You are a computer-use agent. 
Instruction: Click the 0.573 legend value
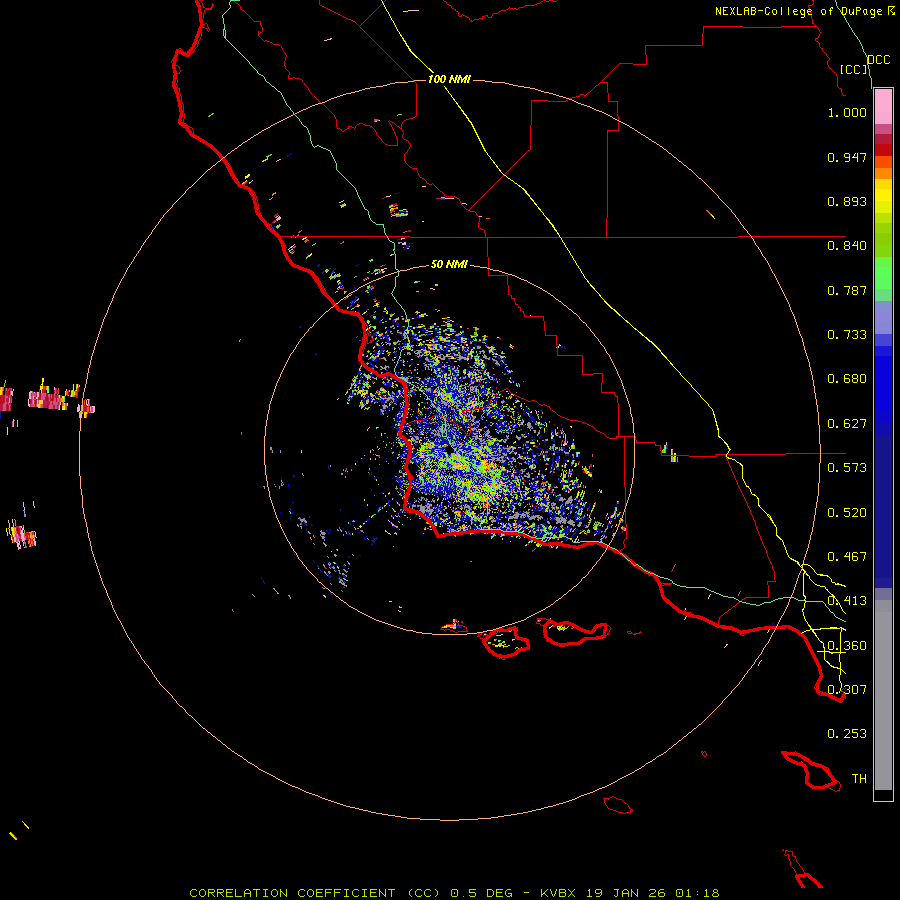pos(847,468)
